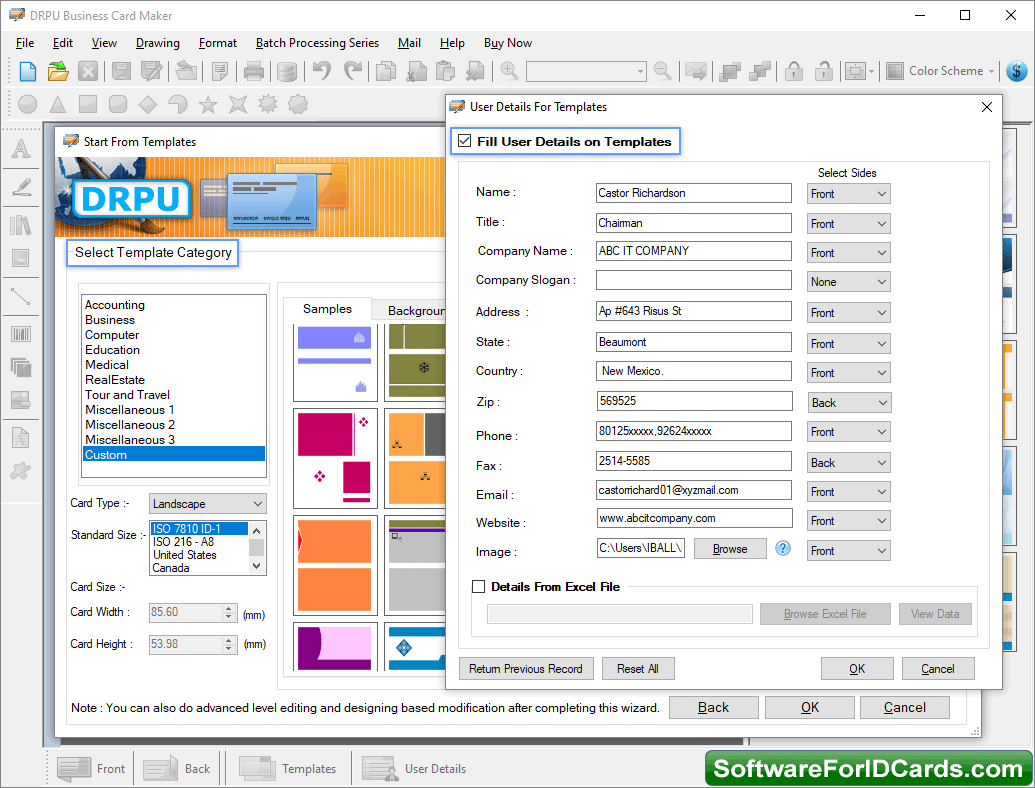Click the database toolbar icon
Image resolution: width=1035 pixels, height=788 pixels.
click(286, 71)
